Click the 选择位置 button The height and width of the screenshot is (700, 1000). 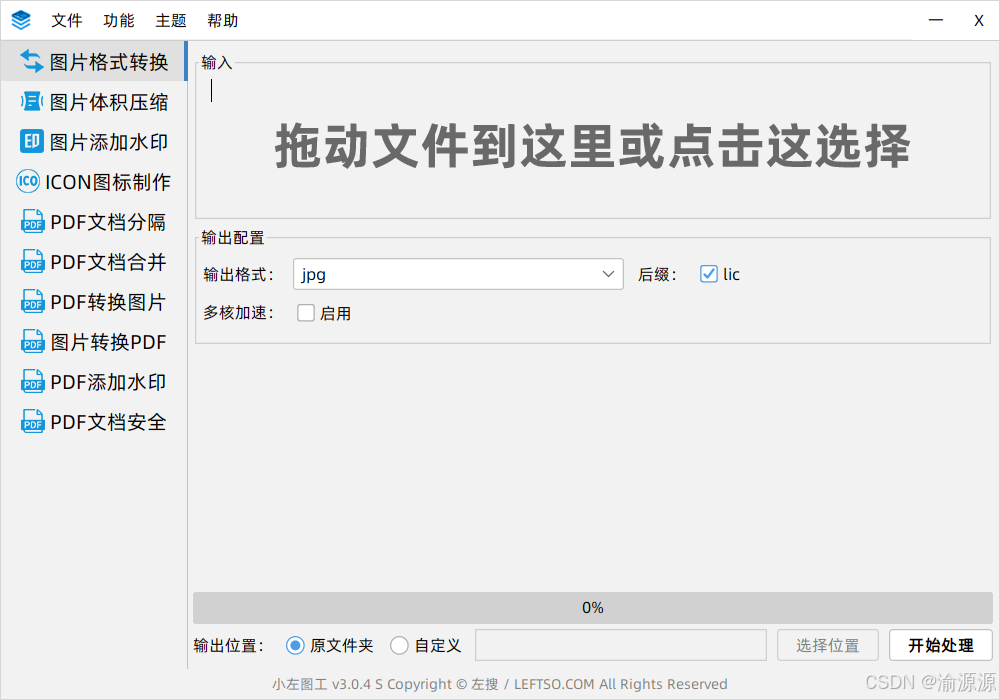click(x=827, y=645)
